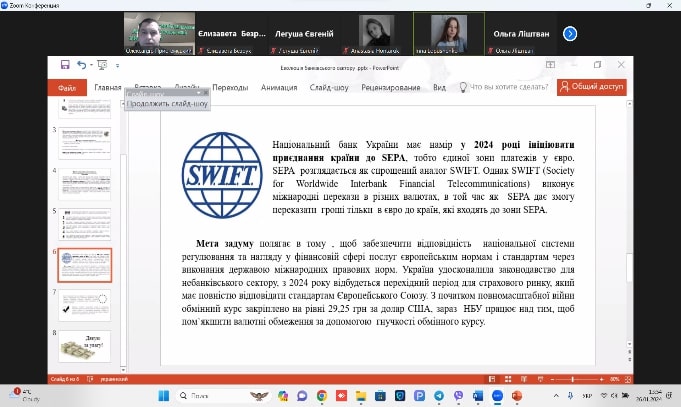Open spell-check icon in status bar

90,379
